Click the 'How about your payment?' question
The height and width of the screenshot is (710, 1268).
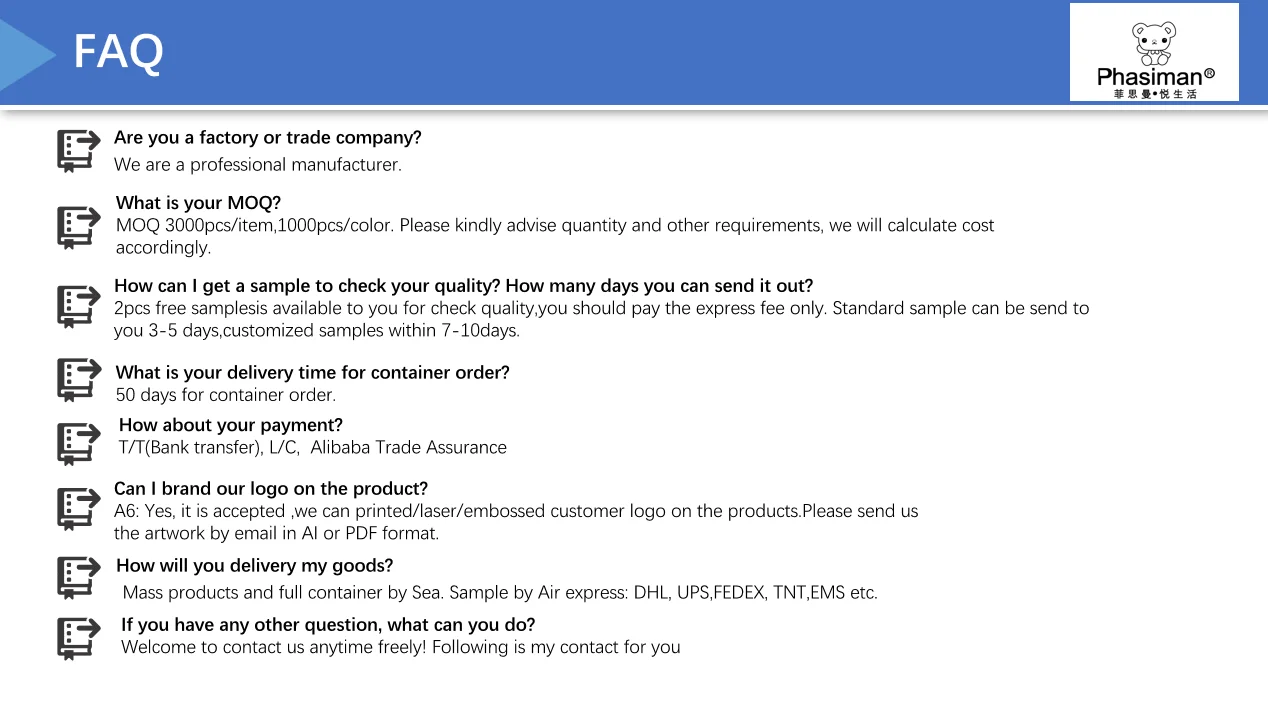click(230, 425)
